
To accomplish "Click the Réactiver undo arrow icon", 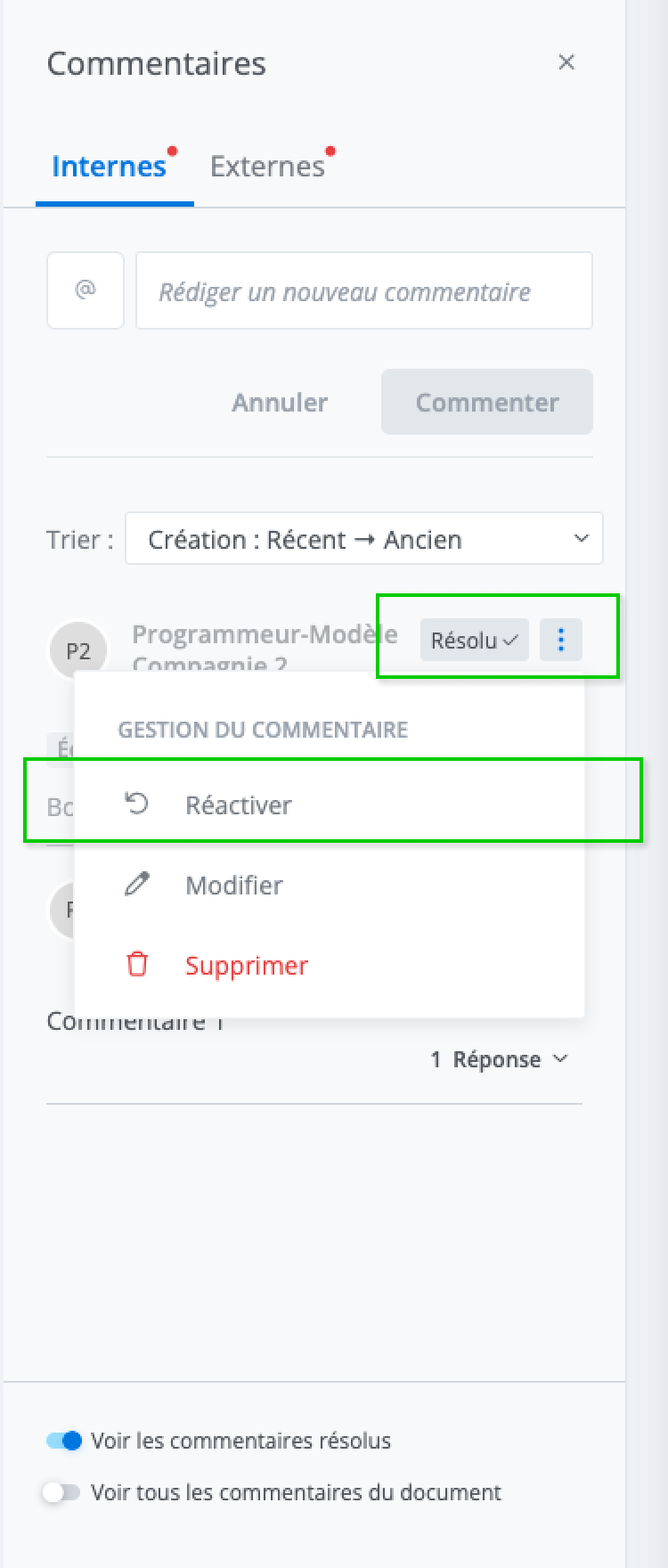I will click(x=136, y=804).
